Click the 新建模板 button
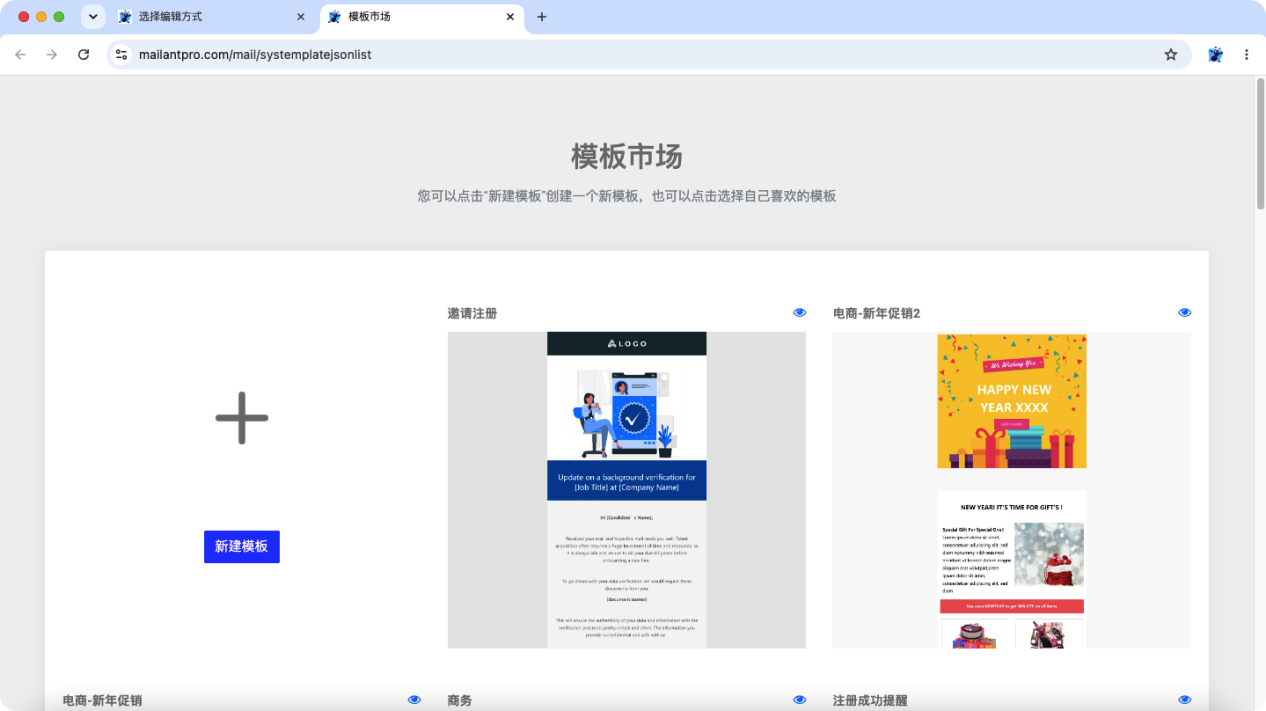 (242, 547)
